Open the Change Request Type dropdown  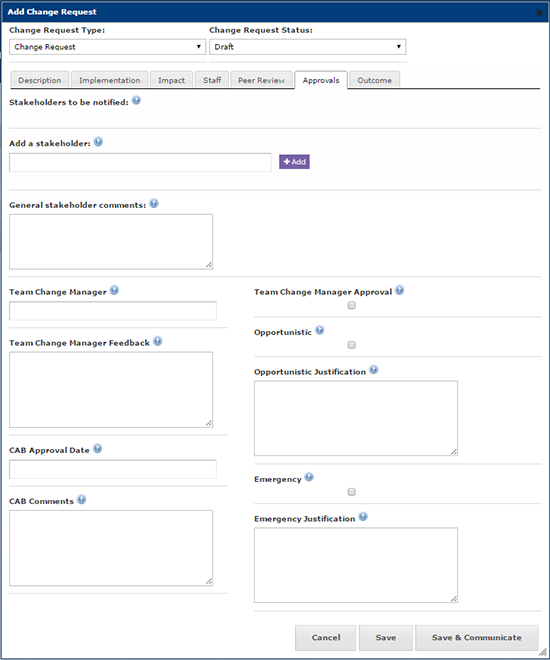107,47
